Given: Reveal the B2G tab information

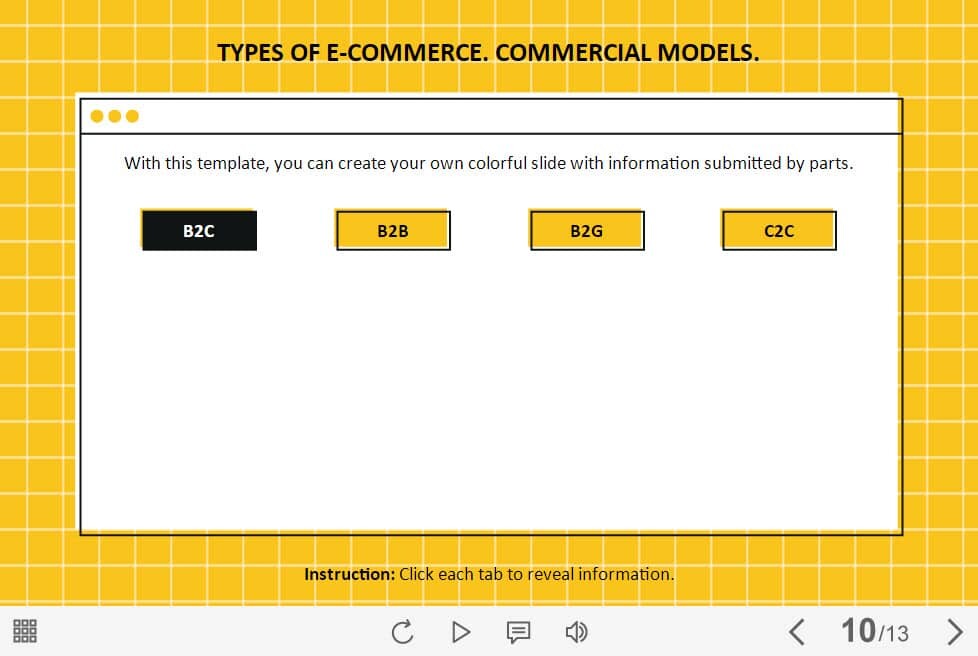Looking at the screenshot, I should coord(587,231).
